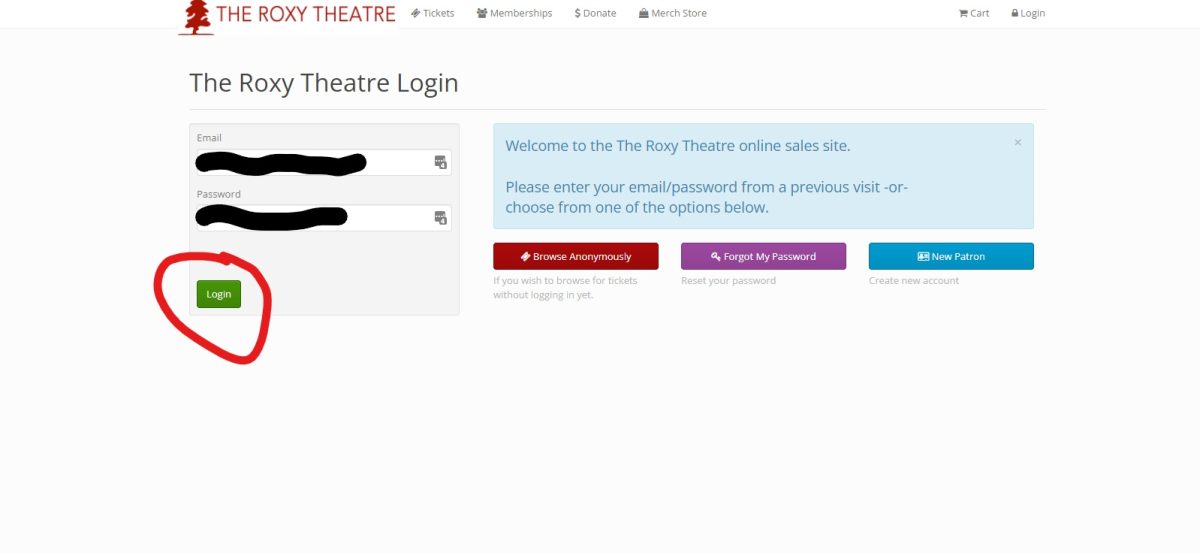Screen dimensions: 1200x553
Task: Focus the Email input field
Action: pyautogui.click(x=323, y=162)
